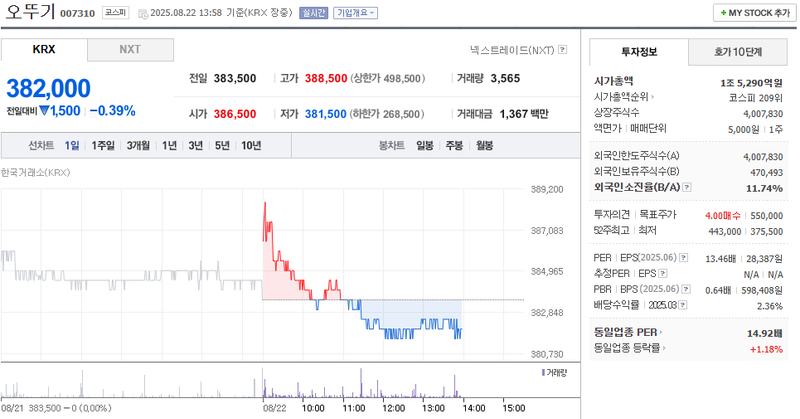This screenshot has height=419, width=800.
Task: Show the 주봉 candlestick chart
Action: pos(454,145)
